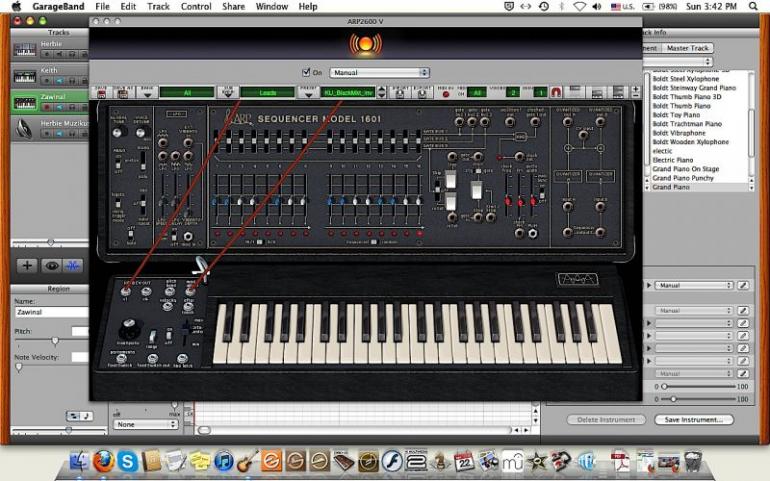Click the Keith track keyboard icon

25,77
